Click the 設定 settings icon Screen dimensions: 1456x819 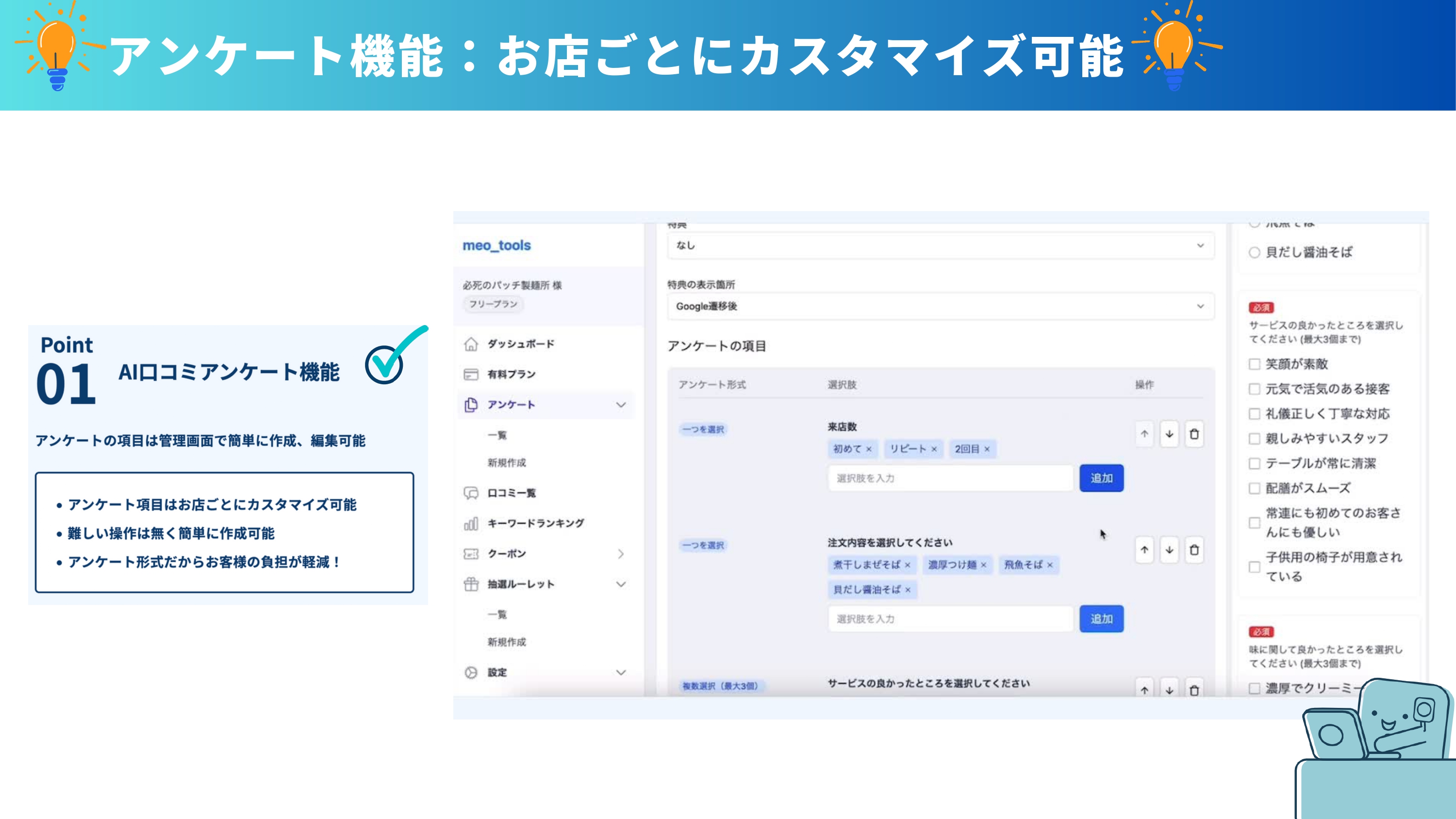[x=471, y=672]
